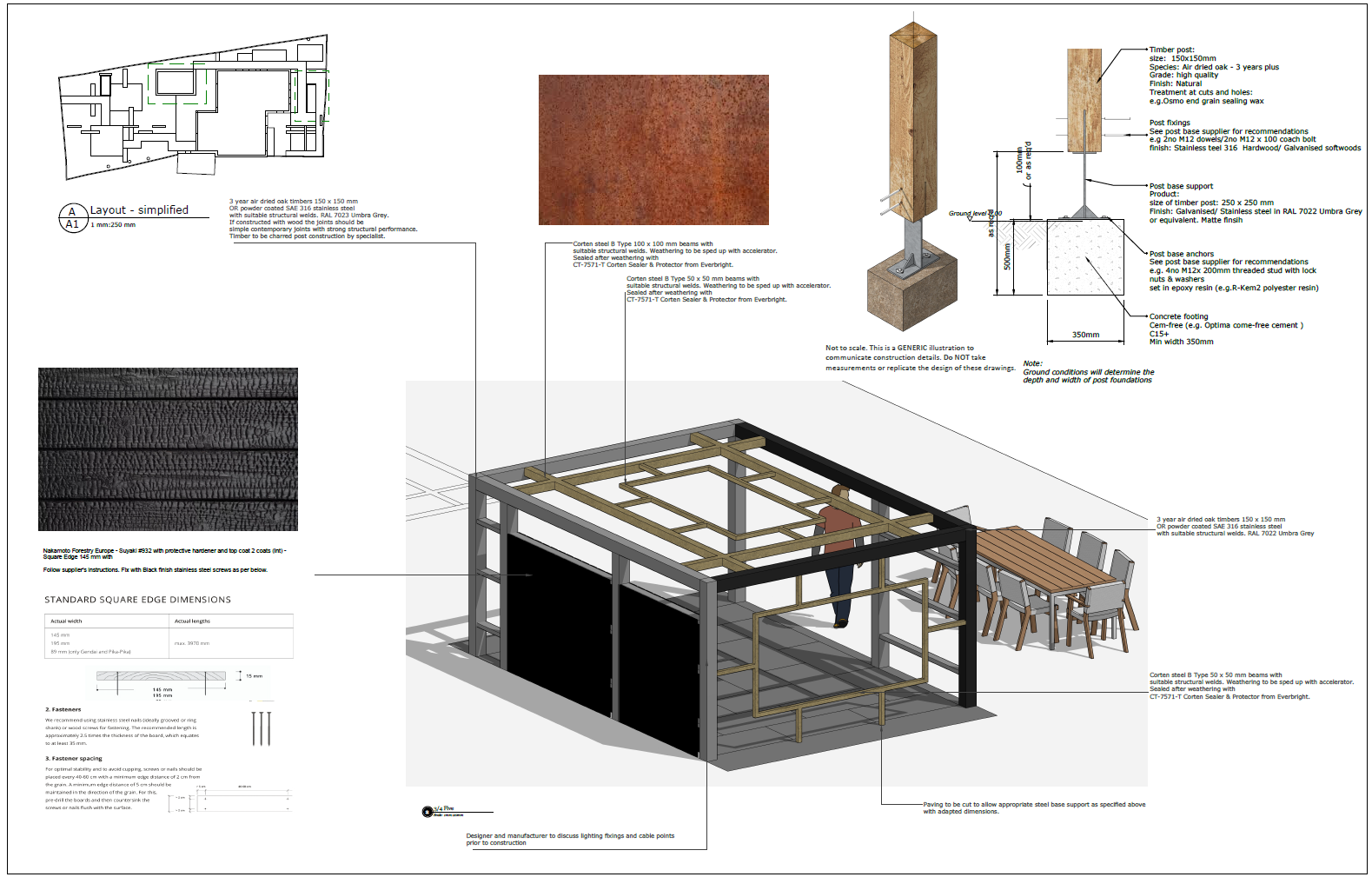Click the "Paving to be cut" note
The width and height of the screenshot is (1372, 877).
(1034, 808)
